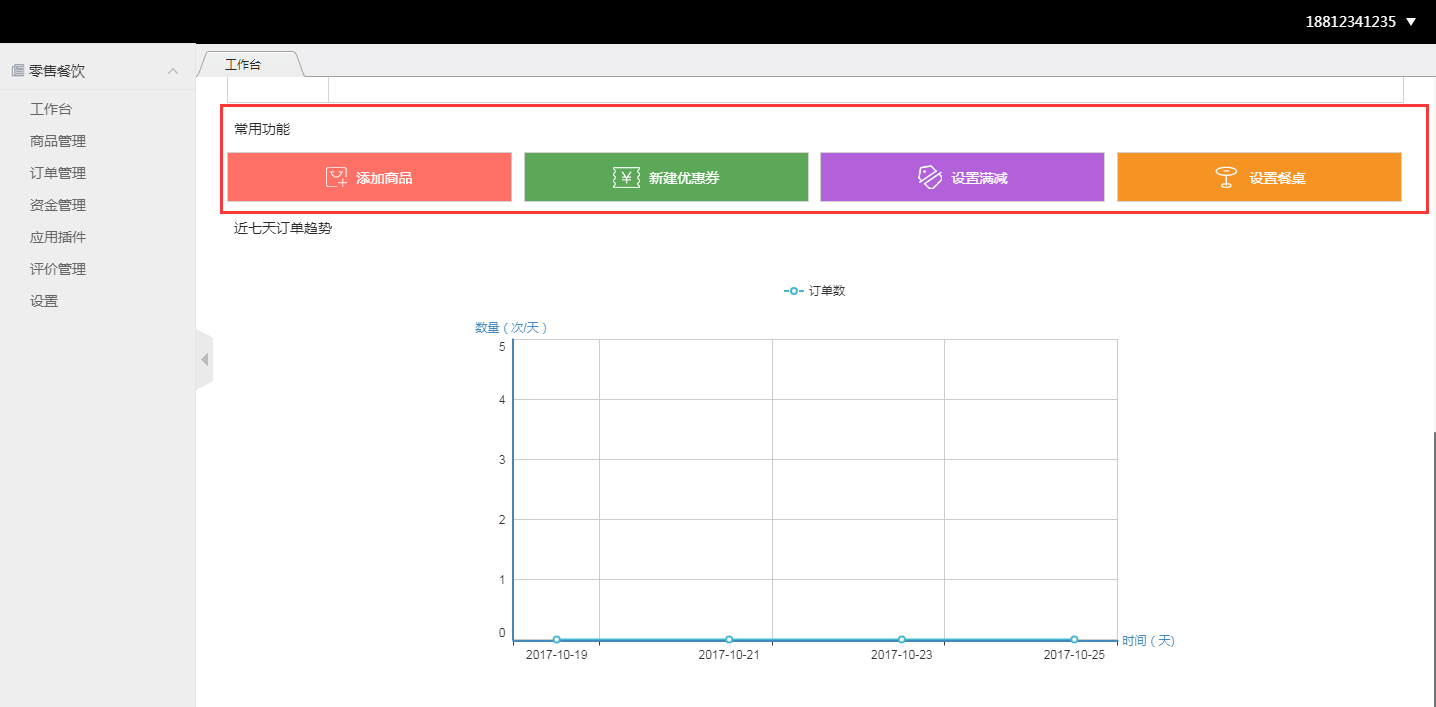Click the 零售餐饮 menu icon in sidebar
Image resolution: width=1436 pixels, height=707 pixels.
(17, 71)
